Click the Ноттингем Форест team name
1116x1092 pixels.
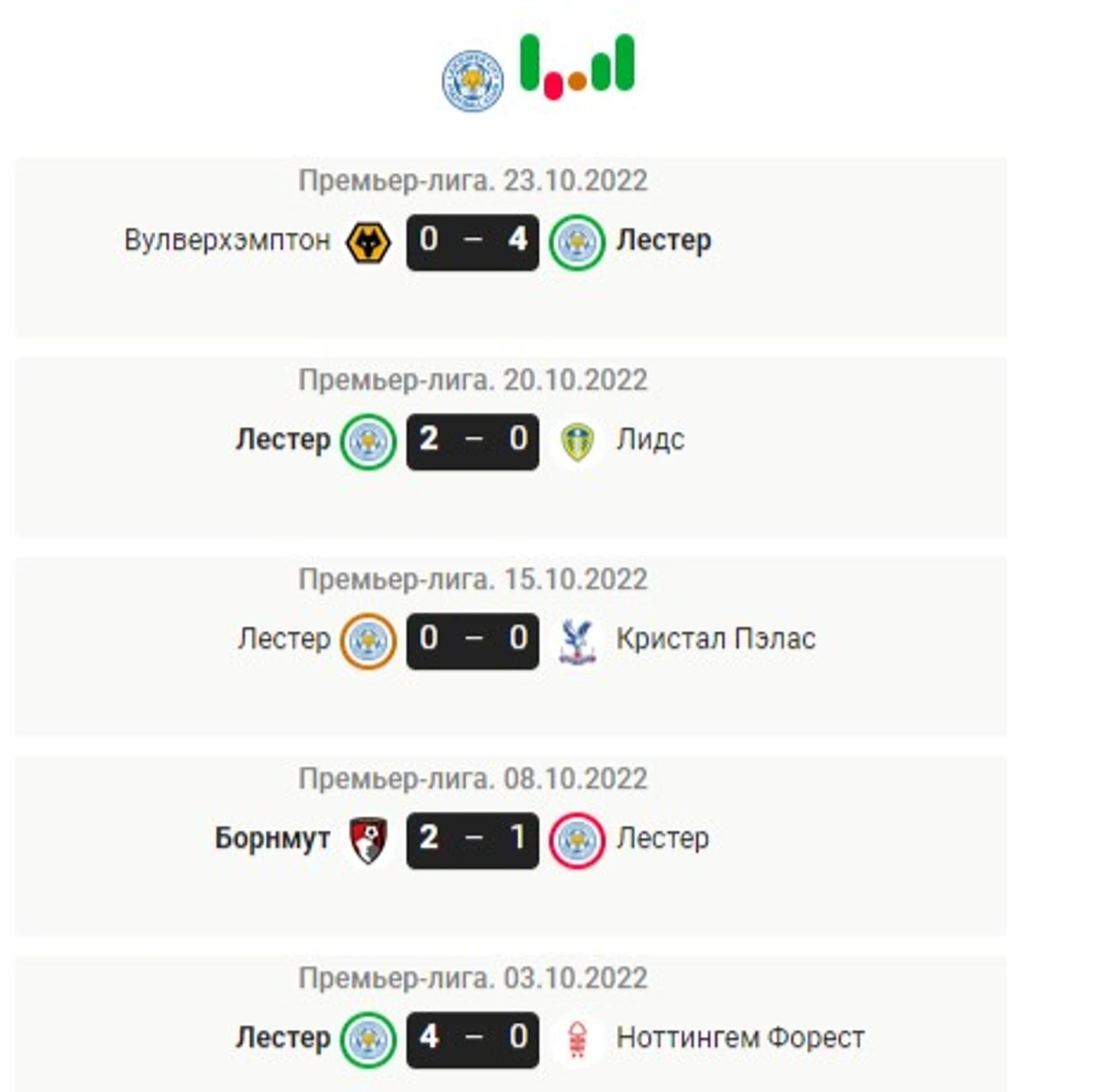coord(741,1038)
